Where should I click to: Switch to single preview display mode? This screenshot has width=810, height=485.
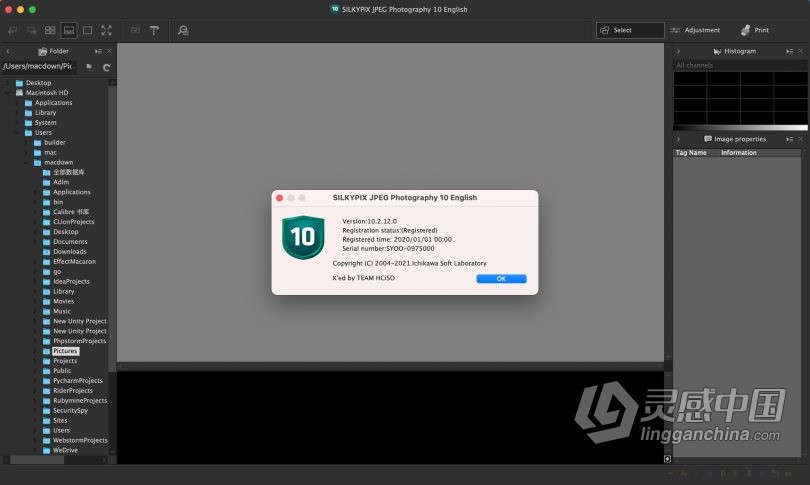(x=88, y=30)
